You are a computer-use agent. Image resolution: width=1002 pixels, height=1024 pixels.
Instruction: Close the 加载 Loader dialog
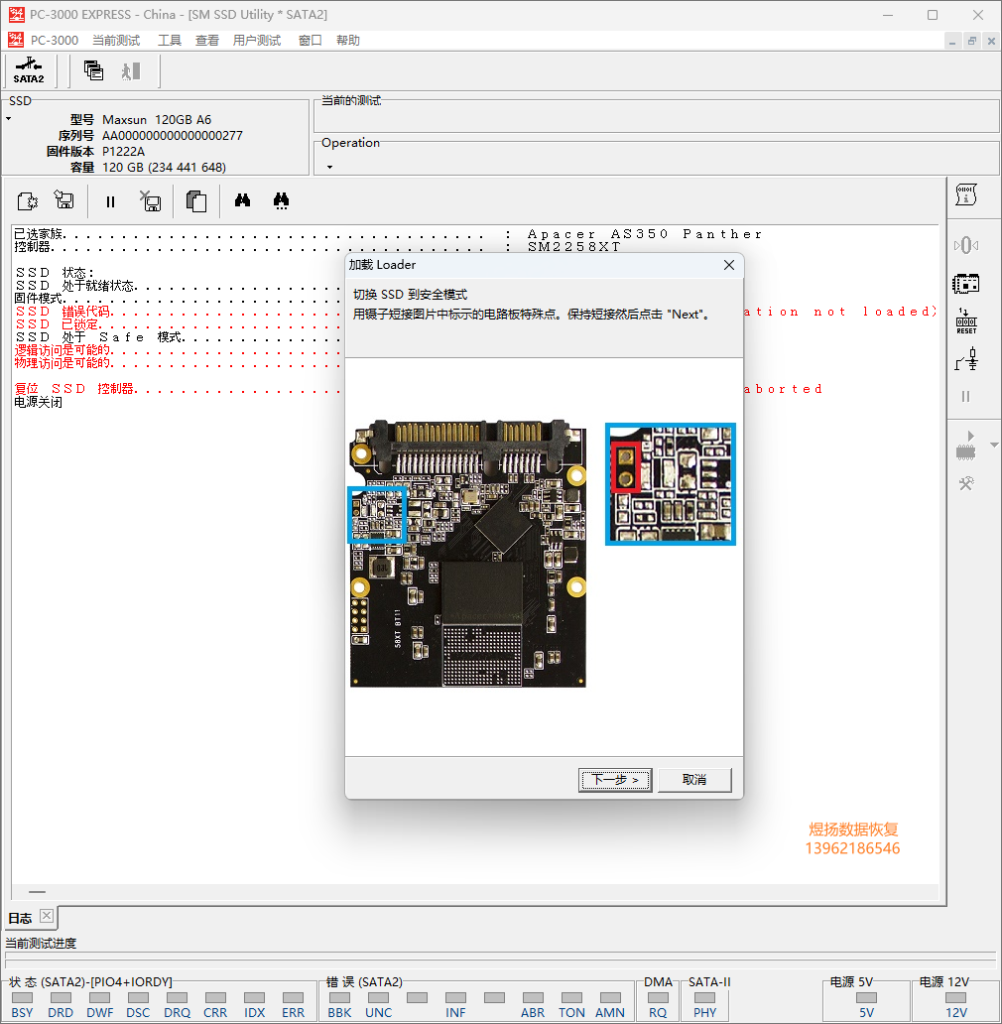pyautogui.click(x=729, y=265)
